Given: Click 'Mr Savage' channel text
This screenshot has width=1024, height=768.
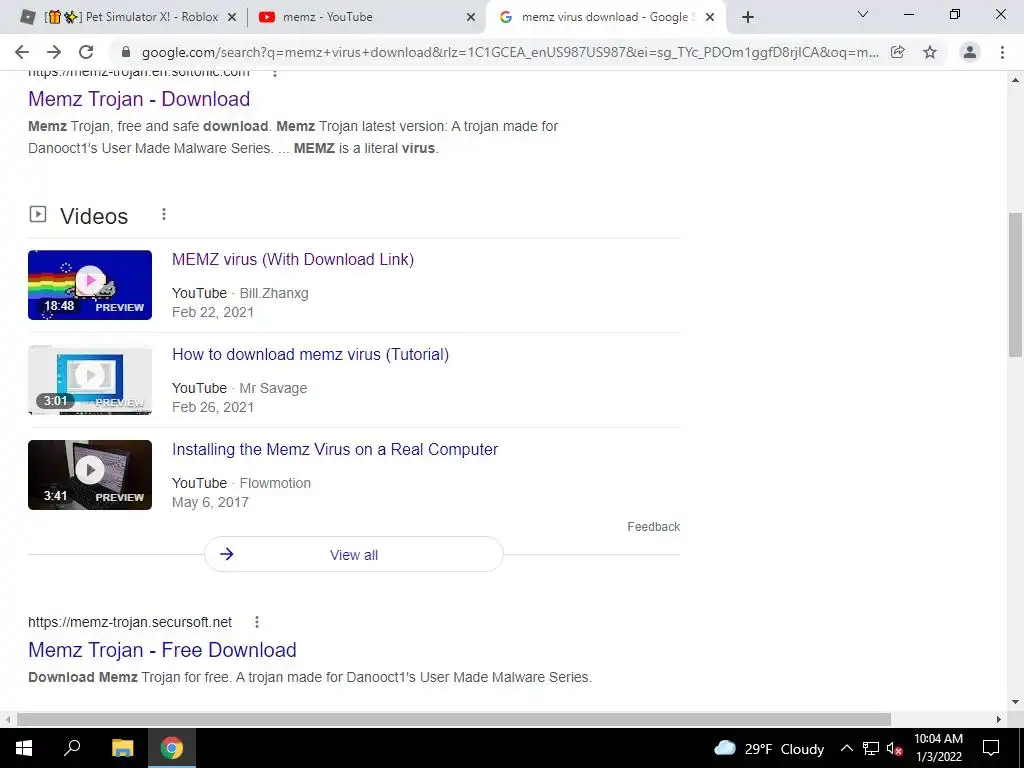Looking at the screenshot, I should pos(273,388).
